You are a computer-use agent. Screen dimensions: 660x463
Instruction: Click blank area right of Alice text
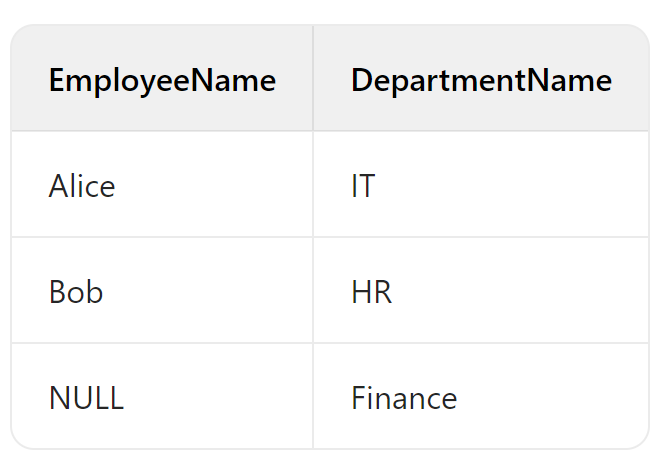[214, 186]
